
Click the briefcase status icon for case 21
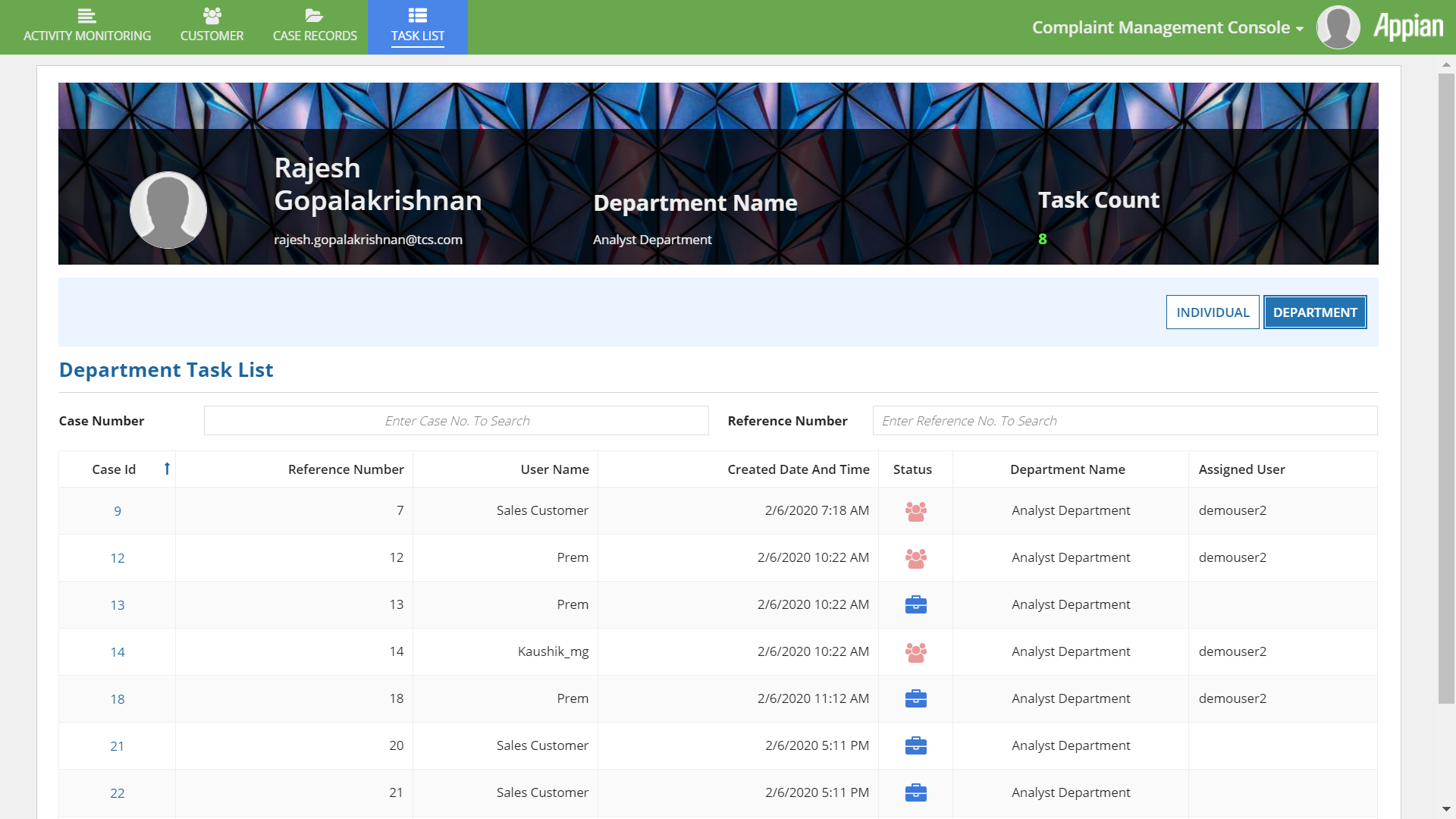pyautogui.click(x=915, y=746)
